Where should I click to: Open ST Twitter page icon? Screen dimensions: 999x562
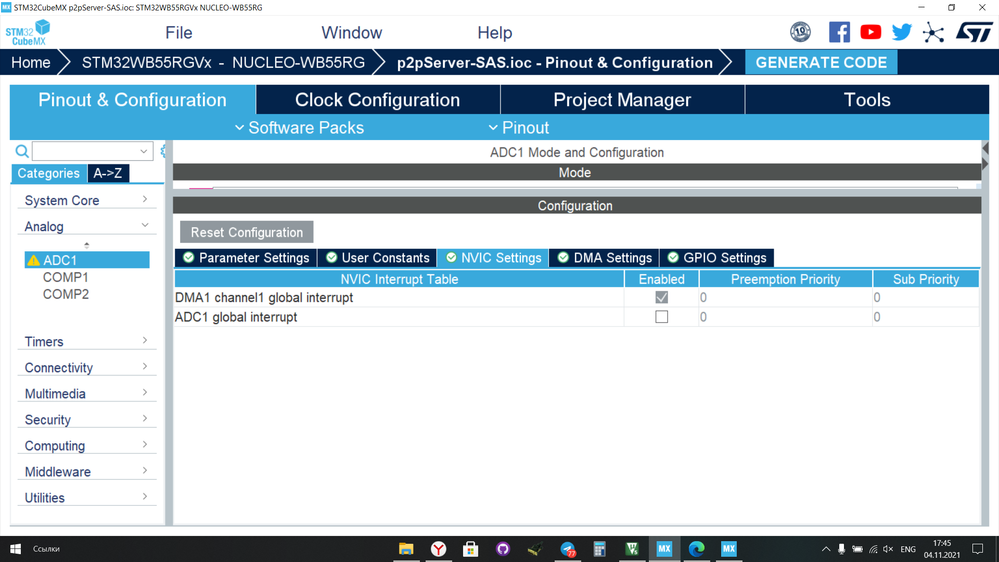pos(902,32)
